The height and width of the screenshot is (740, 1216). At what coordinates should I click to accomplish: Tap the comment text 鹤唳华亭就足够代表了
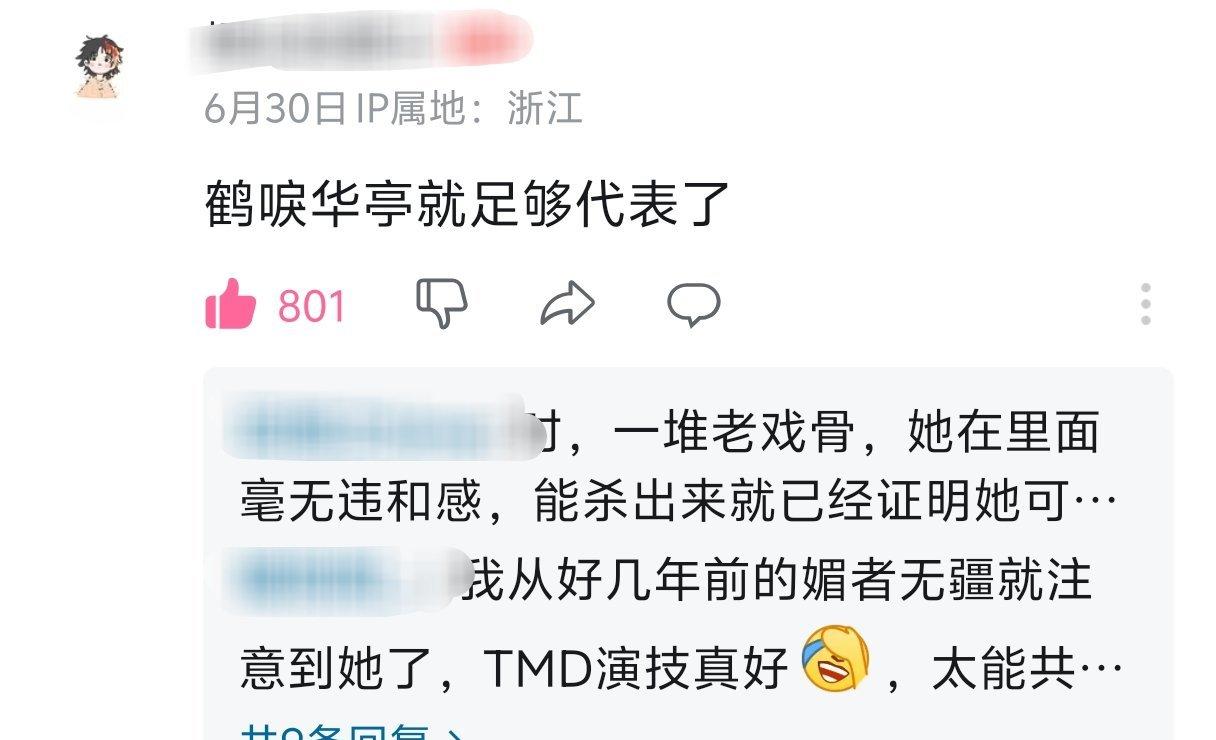click(x=467, y=205)
